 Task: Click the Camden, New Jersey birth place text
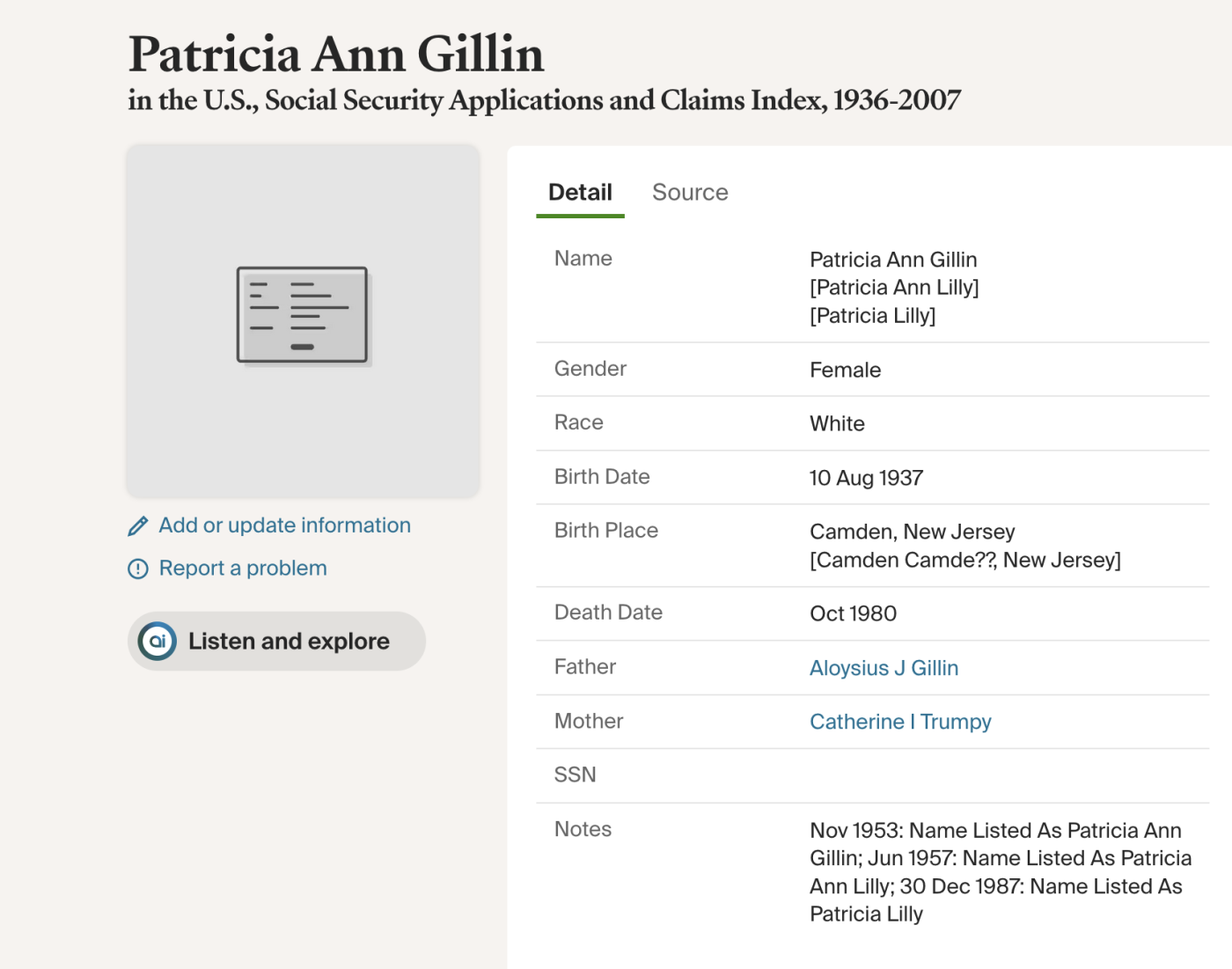click(x=912, y=532)
